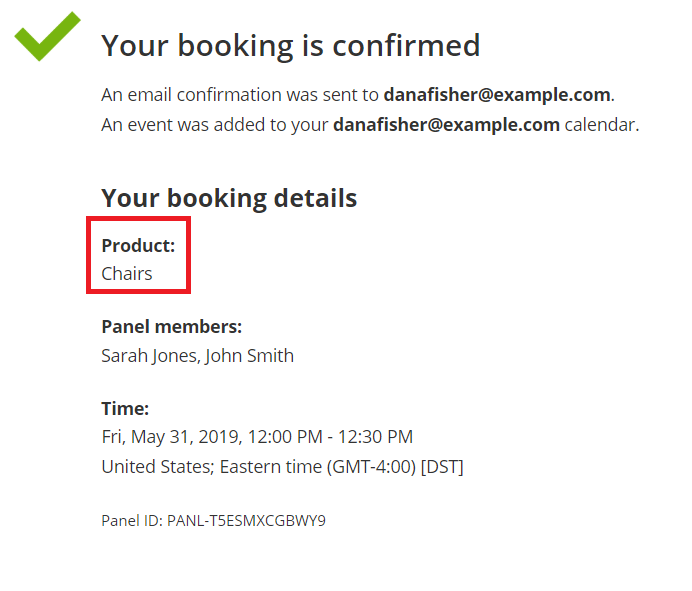Click the date "Fri, May 31, 2019"

coord(170,437)
